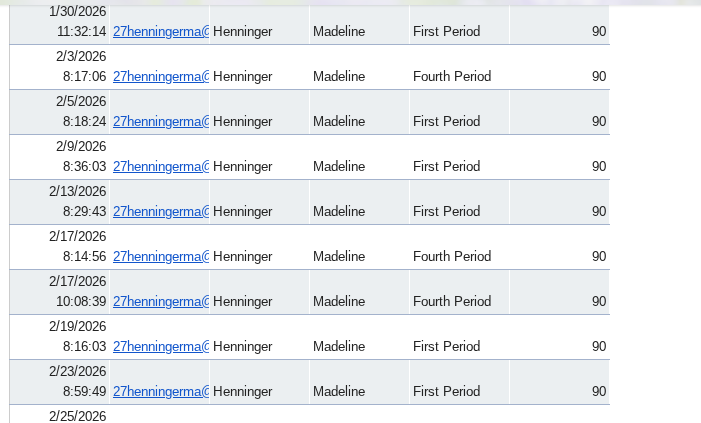Image resolution: width=701 pixels, height=423 pixels.
Task: Open email link in the 1/30/2026 11:32:14 row
Action: pos(160,31)
